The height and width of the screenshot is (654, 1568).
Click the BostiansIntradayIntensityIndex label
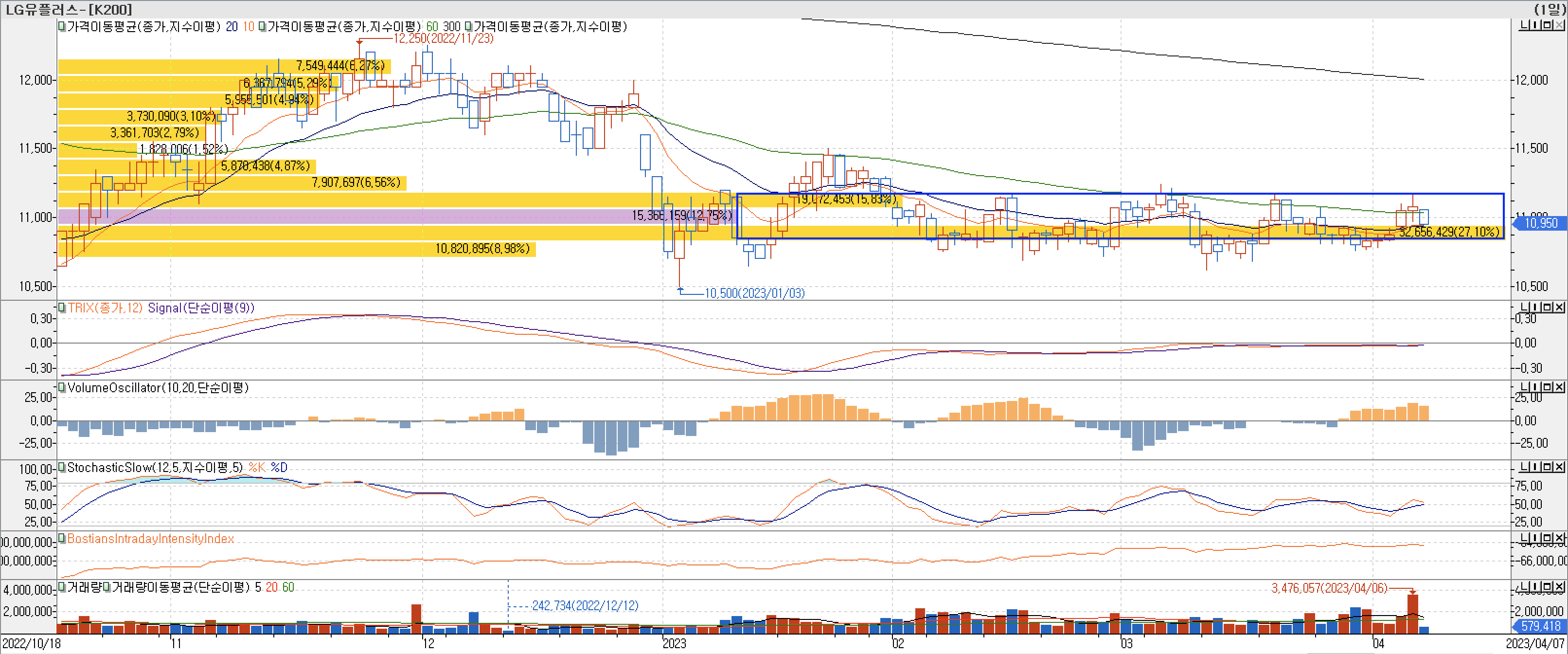tap(150, 539)
